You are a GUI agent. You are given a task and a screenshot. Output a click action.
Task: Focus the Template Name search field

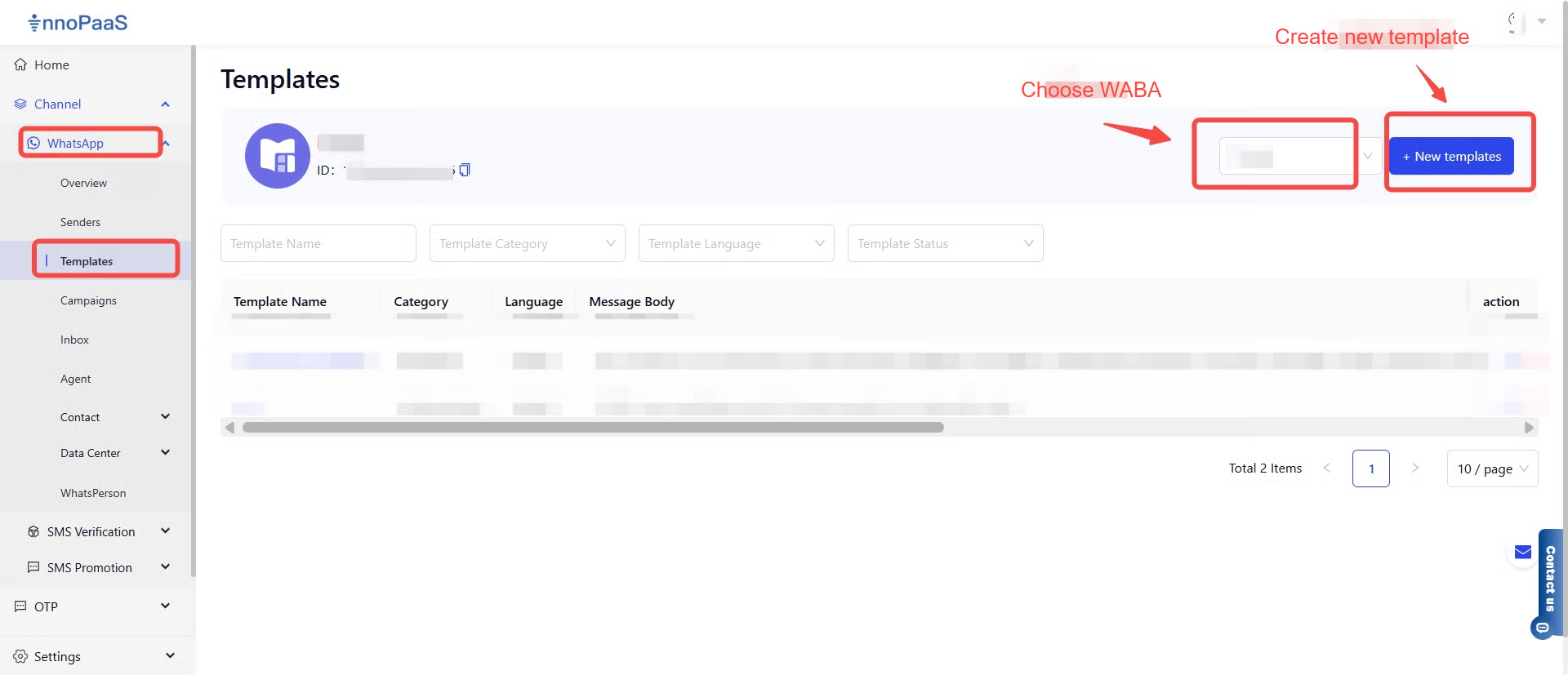coord(318,243)
